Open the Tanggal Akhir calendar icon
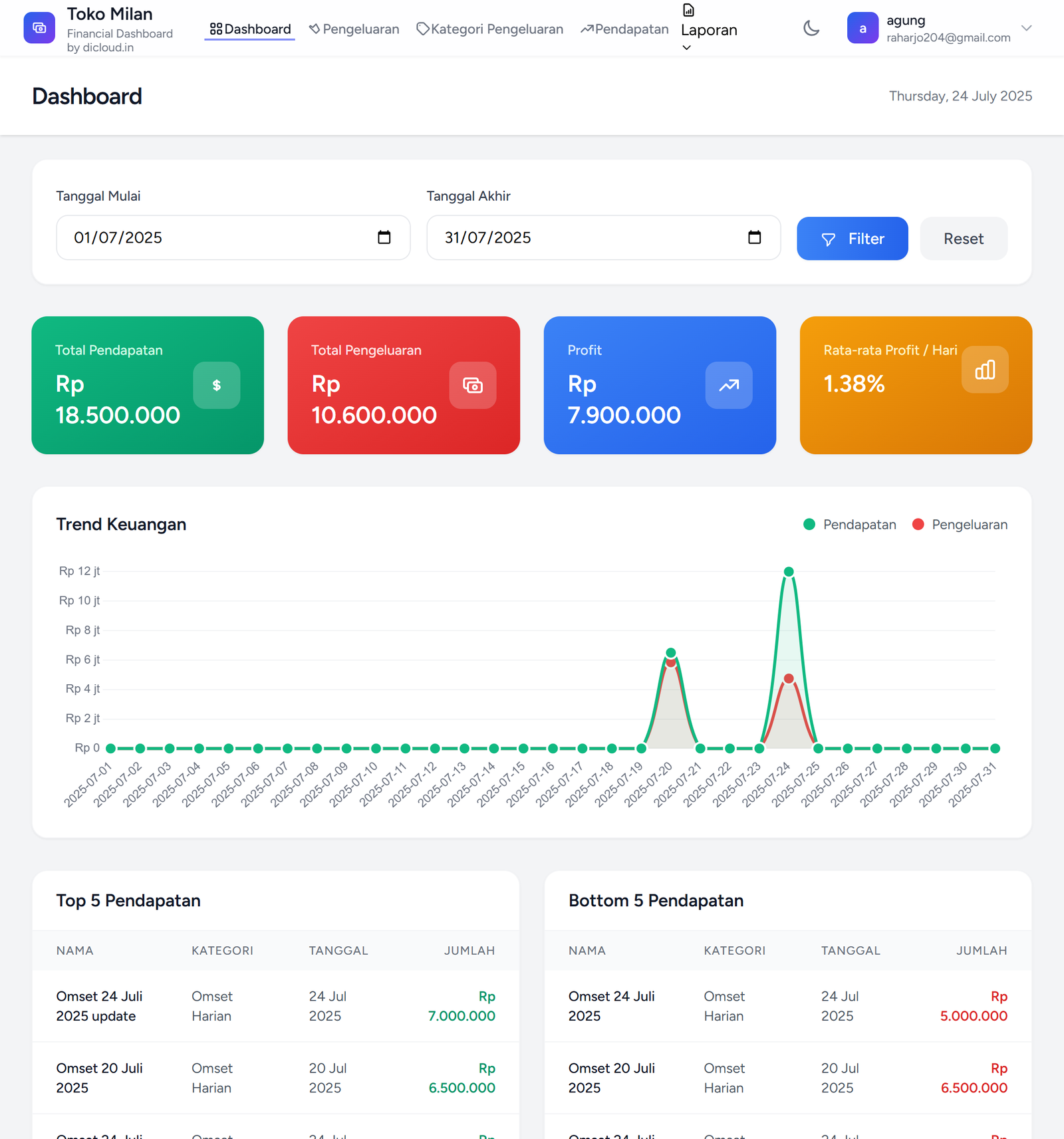The image size is (1064, 1139). tap(755, 237)
